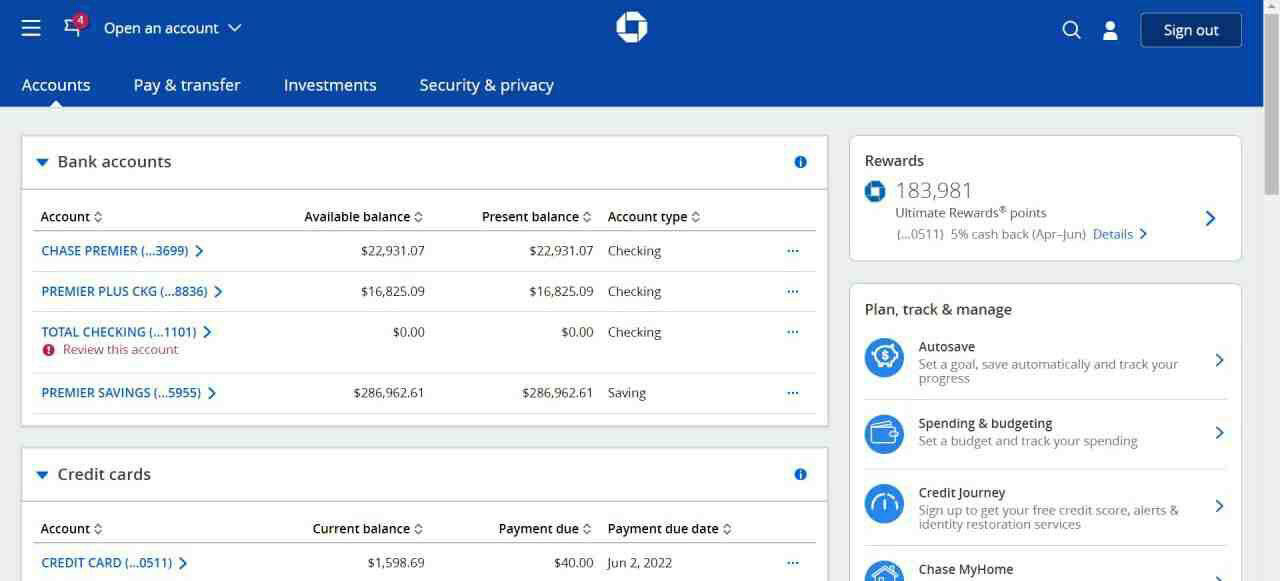The width and height of the screenshot is (1280, 581).
Task: Show info about Bank accounts
Action: pyautogui.click(x=800, y=162)
